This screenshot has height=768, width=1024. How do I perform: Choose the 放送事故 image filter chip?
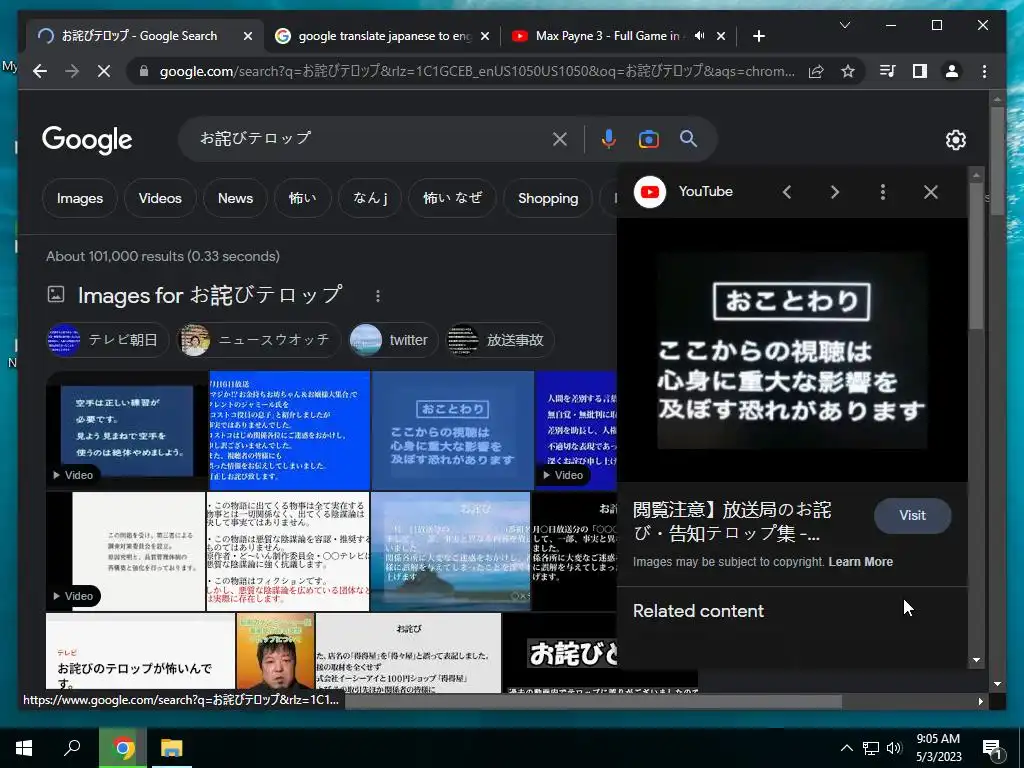tap(500, 340)
